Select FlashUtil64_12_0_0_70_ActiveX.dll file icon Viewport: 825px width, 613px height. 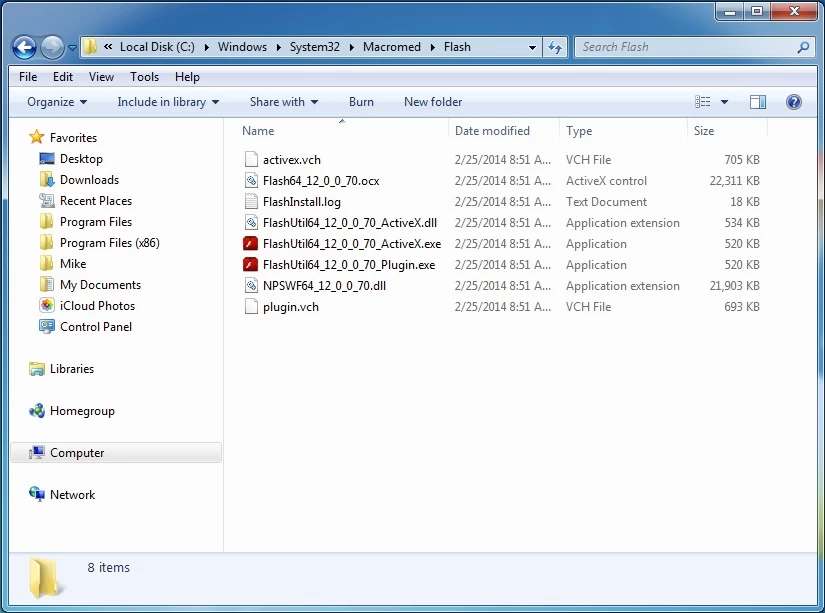(251, 223)
